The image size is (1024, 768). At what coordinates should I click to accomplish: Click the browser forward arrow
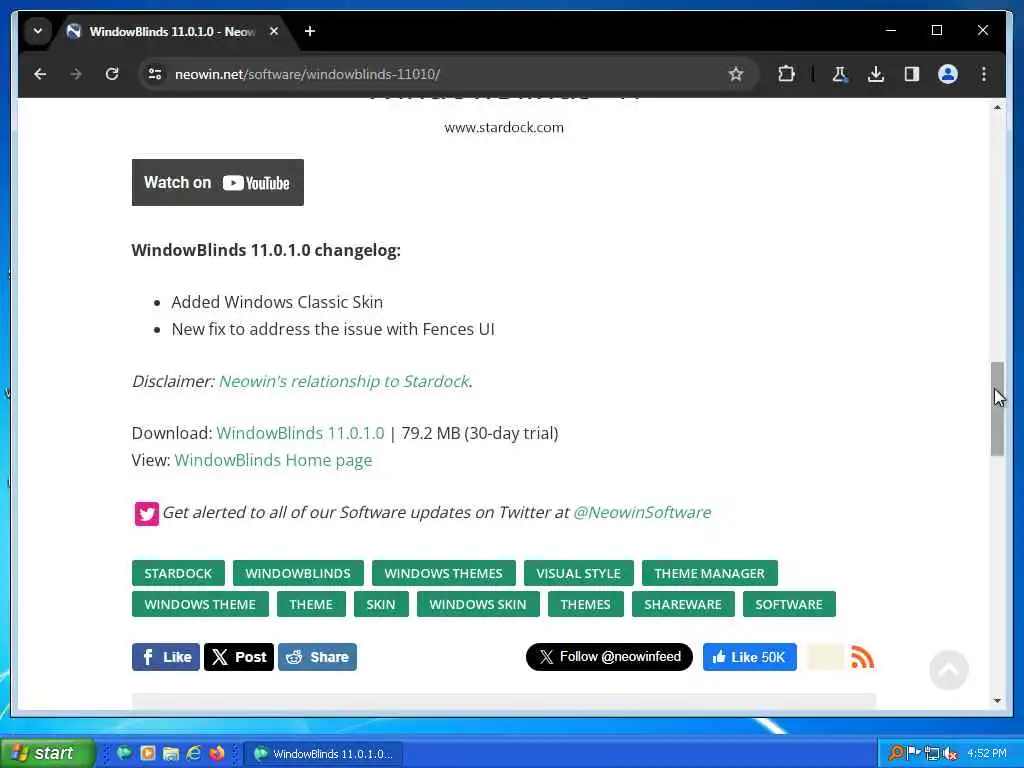click(x=76, y=74)
